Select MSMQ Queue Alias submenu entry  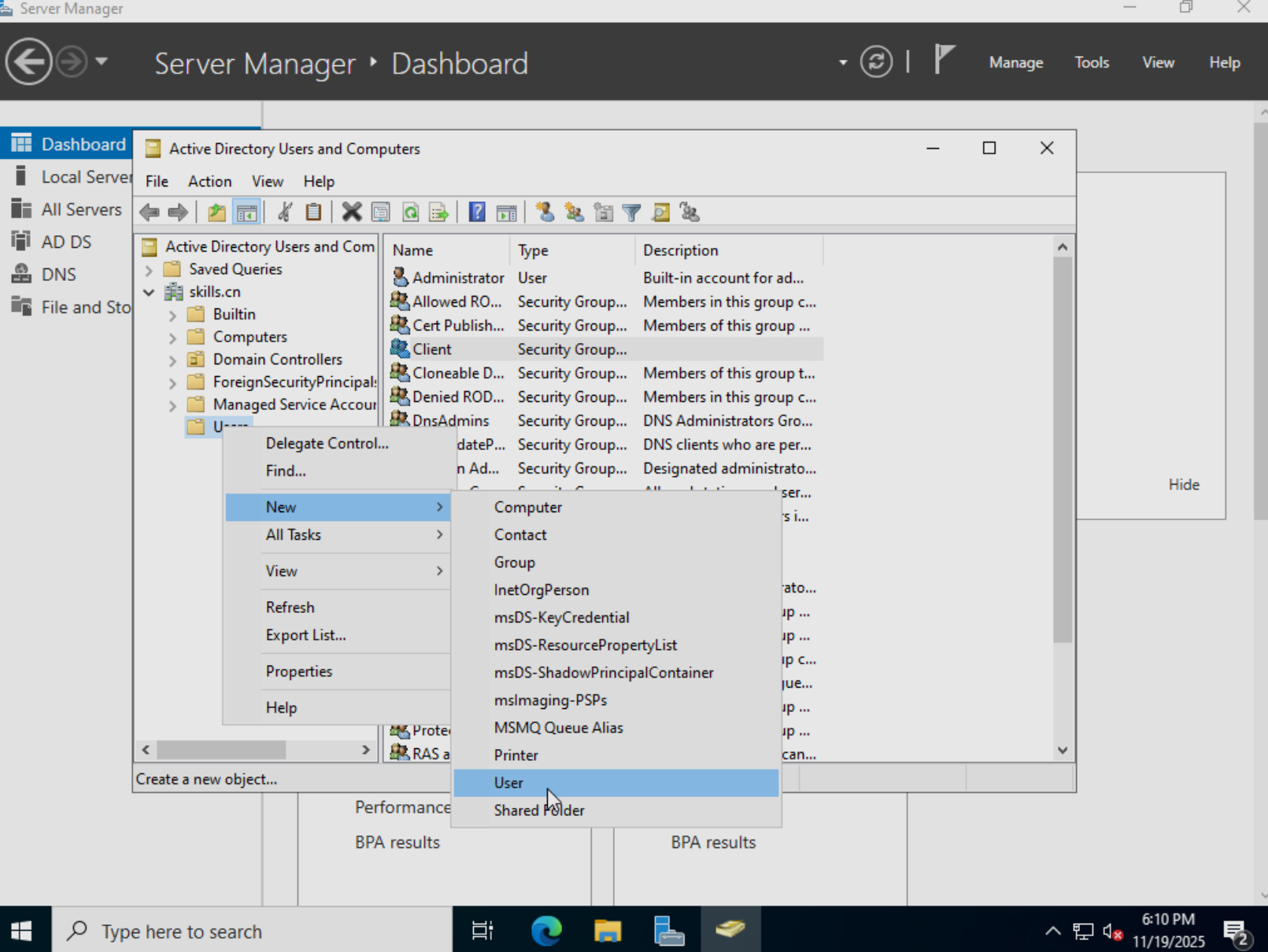(616, 728)
